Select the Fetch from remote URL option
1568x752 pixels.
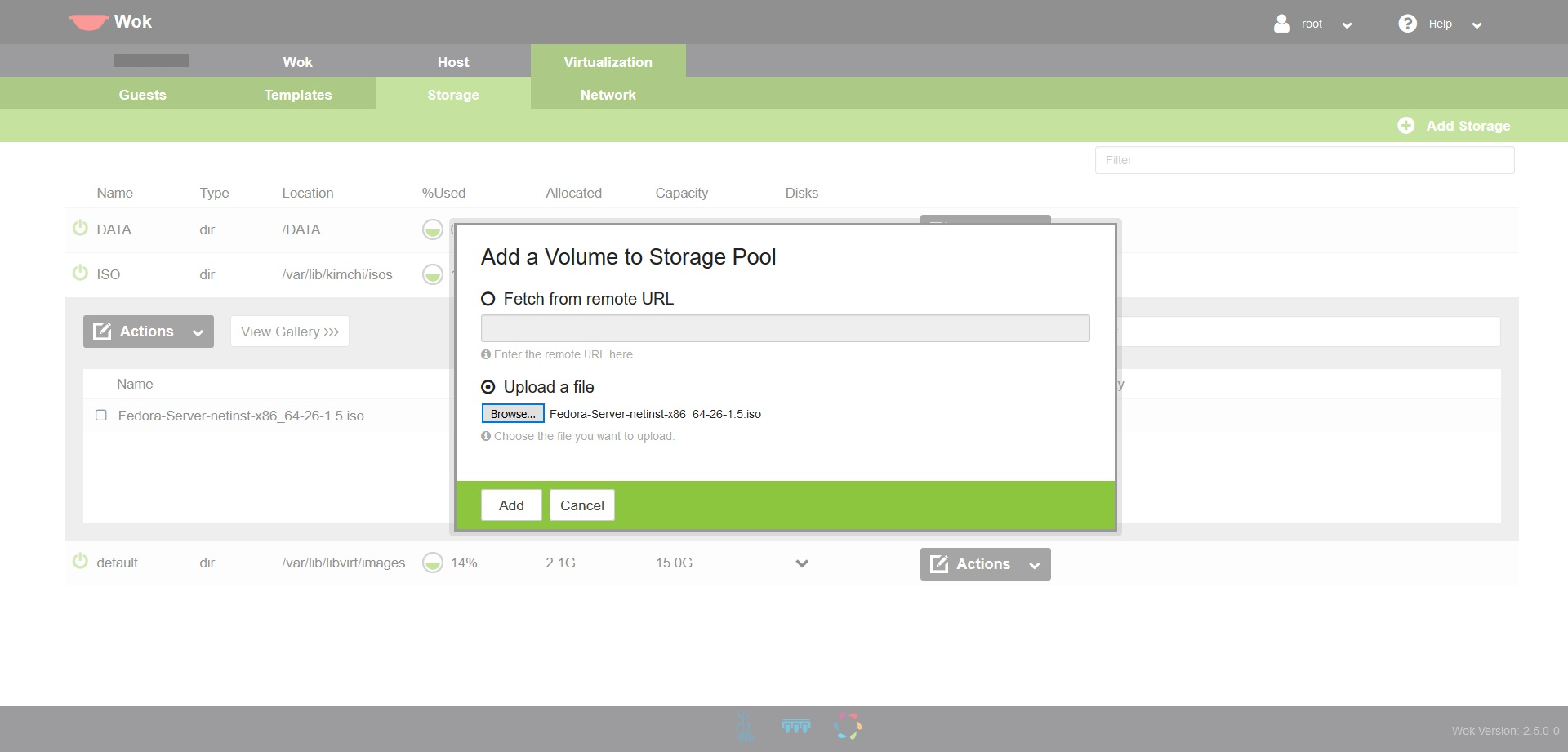coord(488,300)
